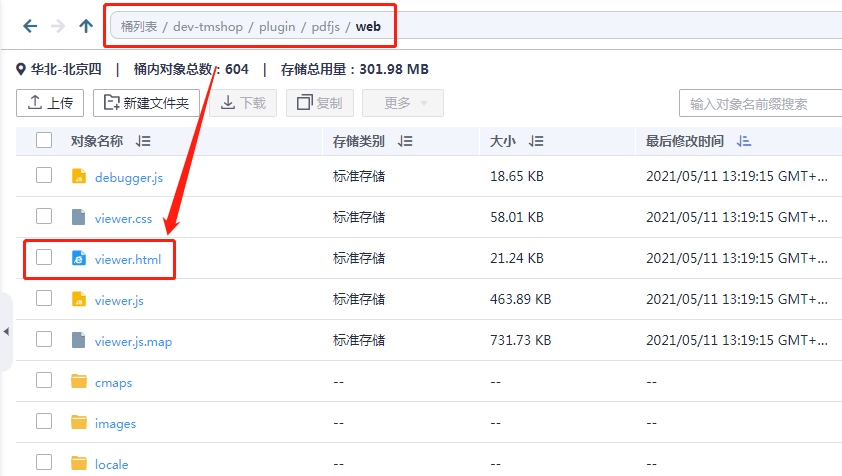Select the 731.73 KB size cell
842x476 pixels.
tap(520, 340)
